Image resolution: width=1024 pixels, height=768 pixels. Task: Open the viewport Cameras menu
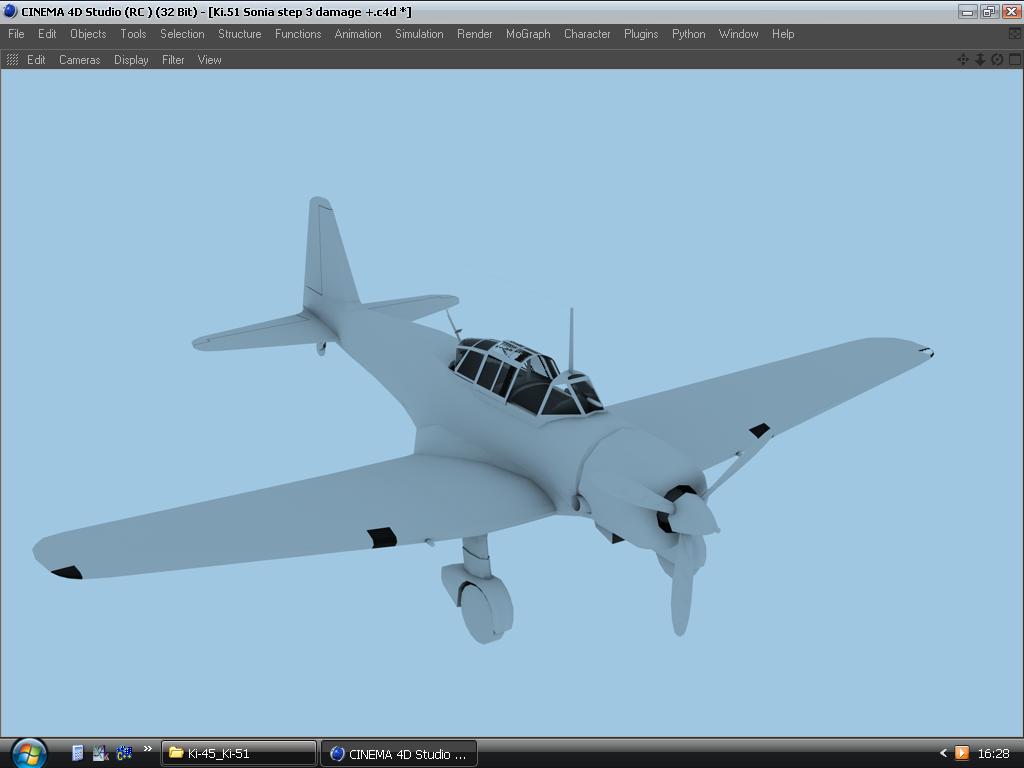[79, 60]
